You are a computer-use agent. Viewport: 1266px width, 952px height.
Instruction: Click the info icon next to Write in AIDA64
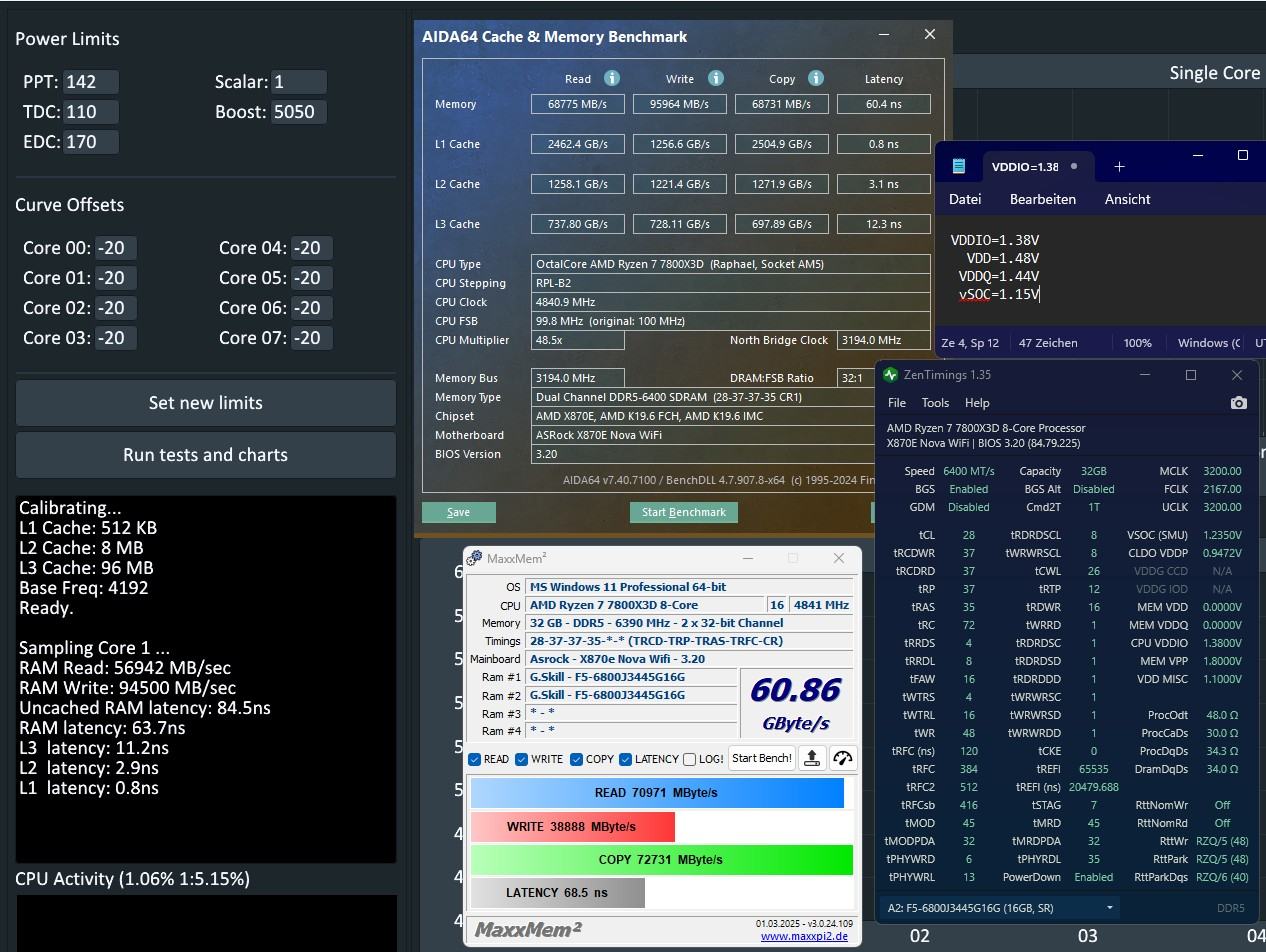[716, 78]
